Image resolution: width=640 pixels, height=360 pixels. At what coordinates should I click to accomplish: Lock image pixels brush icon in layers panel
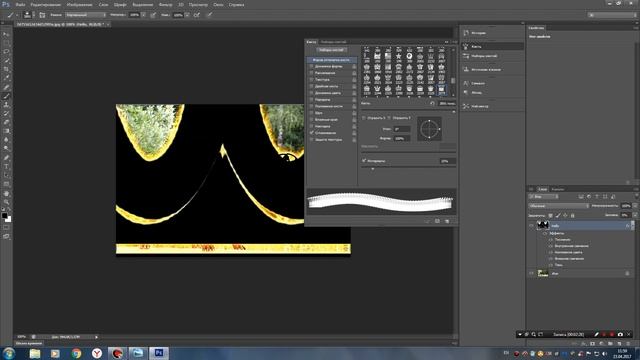[558, 216]
